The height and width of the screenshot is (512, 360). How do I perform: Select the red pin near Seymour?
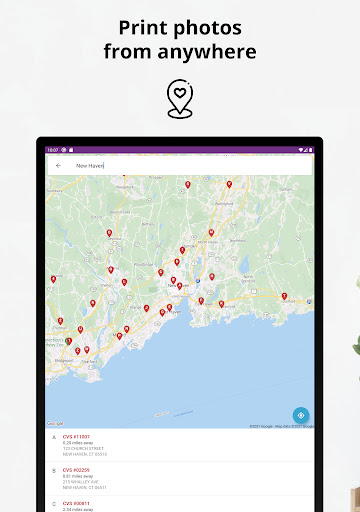109,233
